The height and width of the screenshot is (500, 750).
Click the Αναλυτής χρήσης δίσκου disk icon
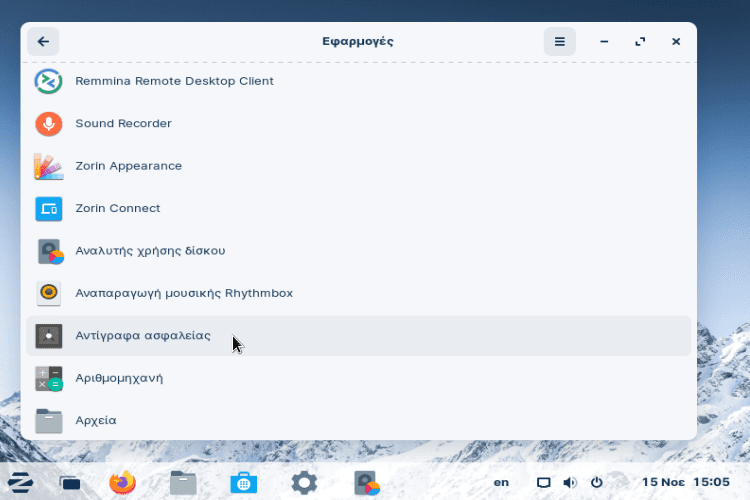coord(50,251)
